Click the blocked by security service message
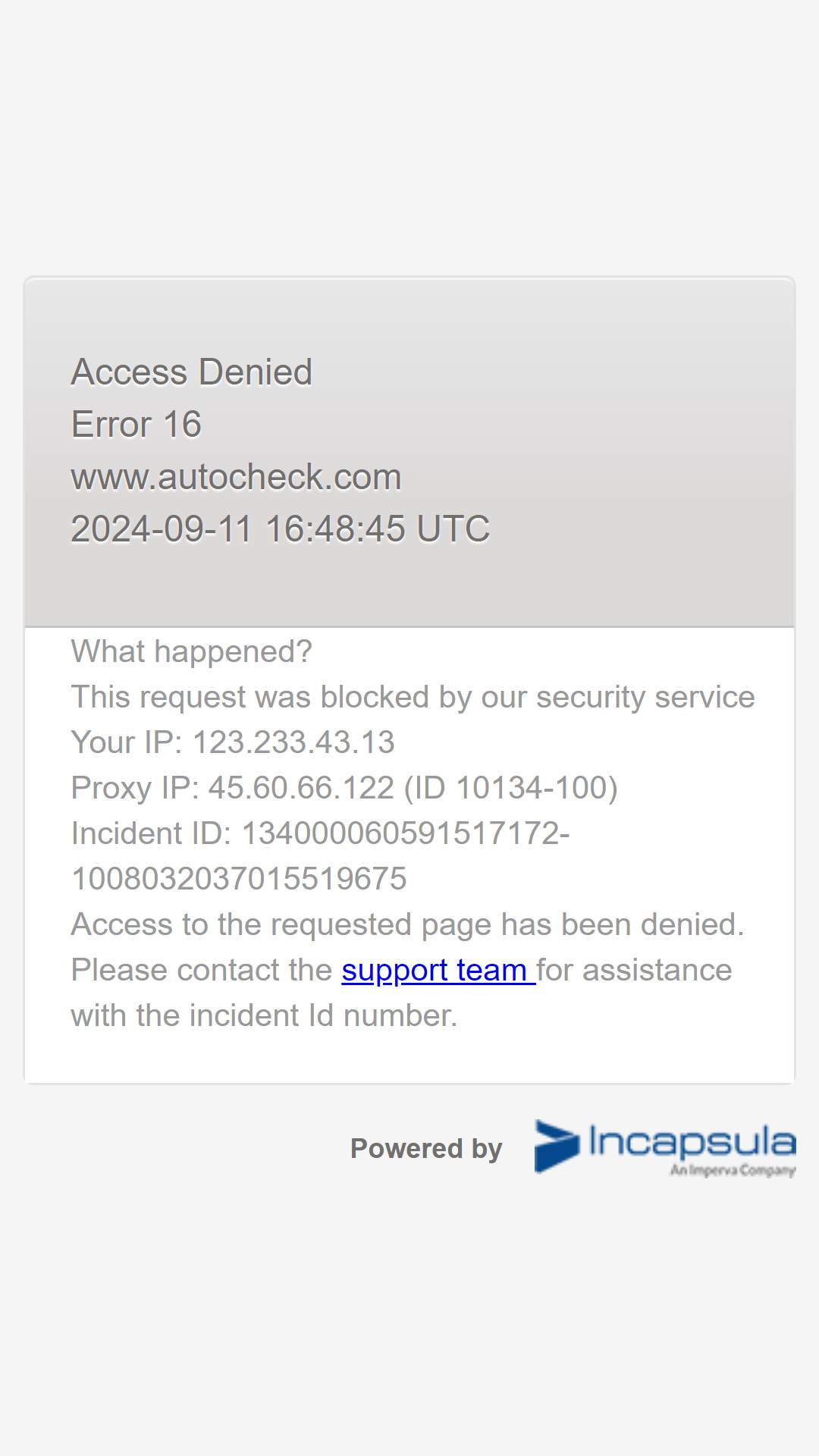 pos(413,697)
